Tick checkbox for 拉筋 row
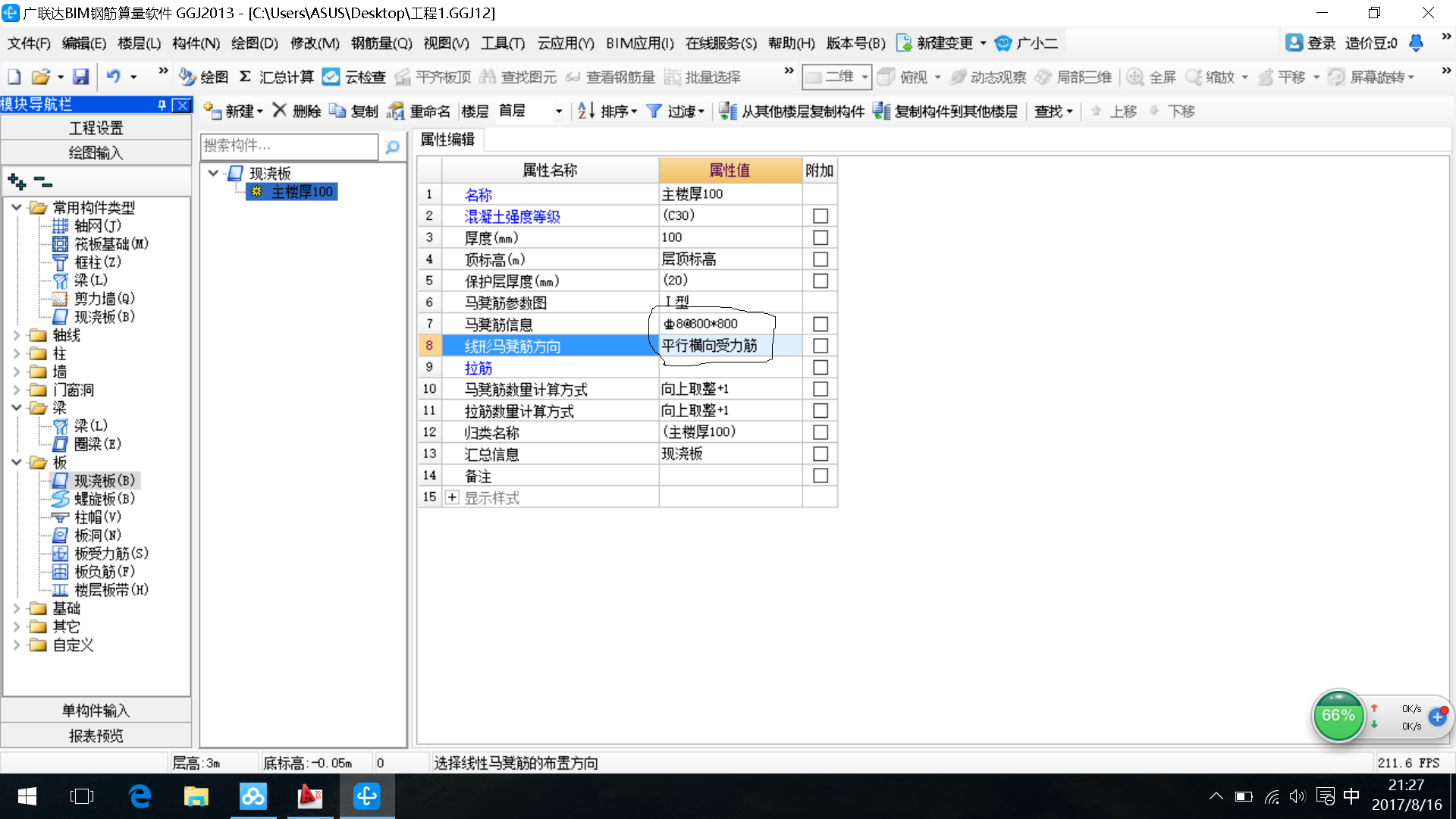This screenshot has width=1456, height=819. tap(820, 367)
